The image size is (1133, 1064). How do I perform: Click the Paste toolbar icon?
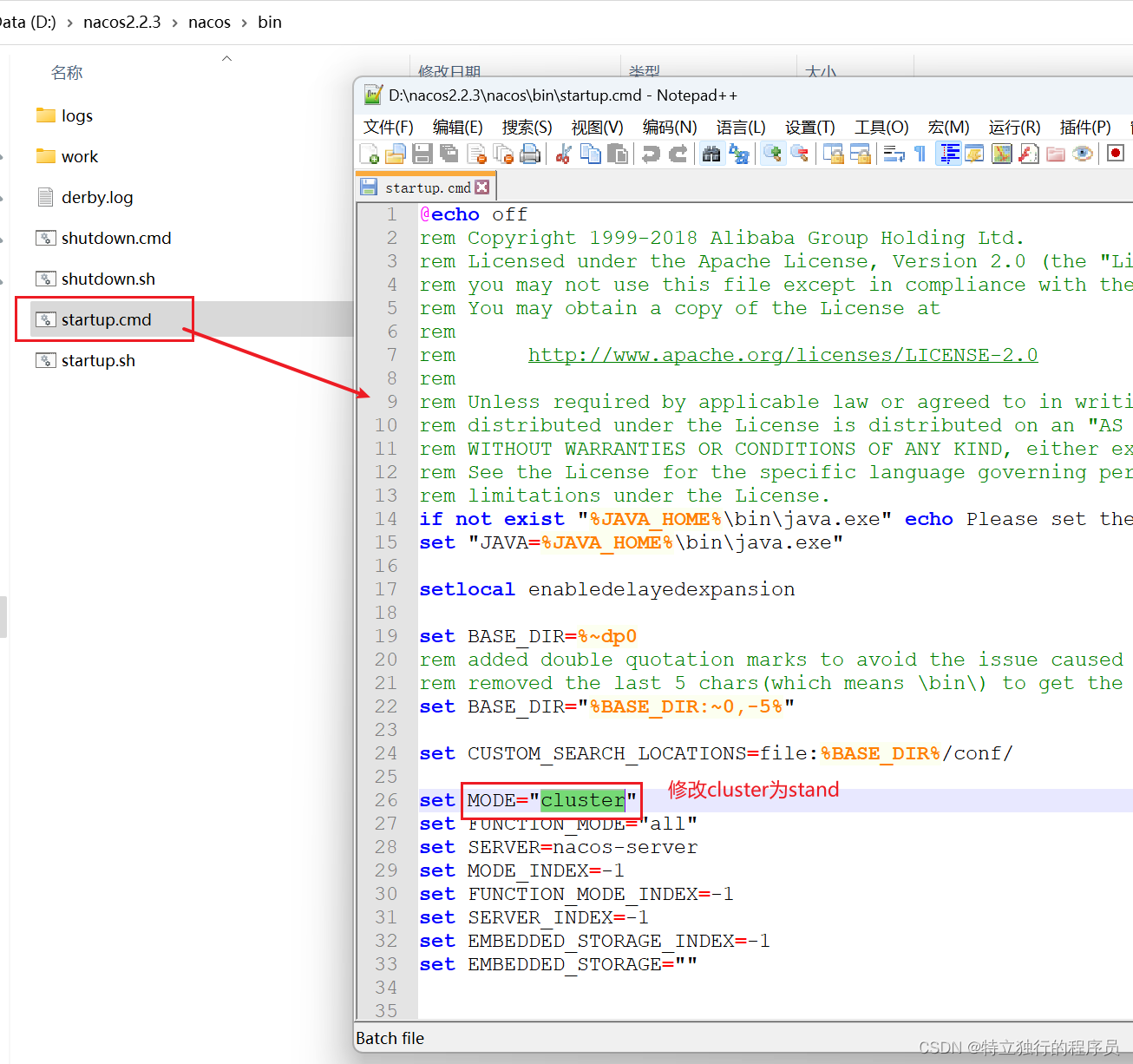pyautogui.click(x=618, y=154)
